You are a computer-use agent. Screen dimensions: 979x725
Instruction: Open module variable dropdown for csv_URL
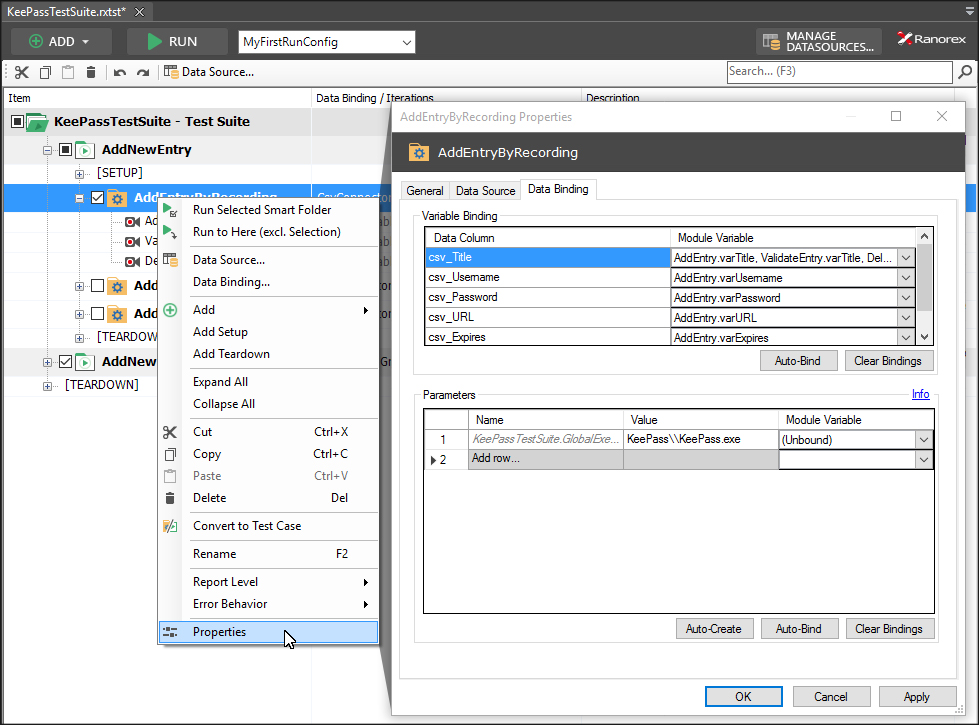[906, 318]
